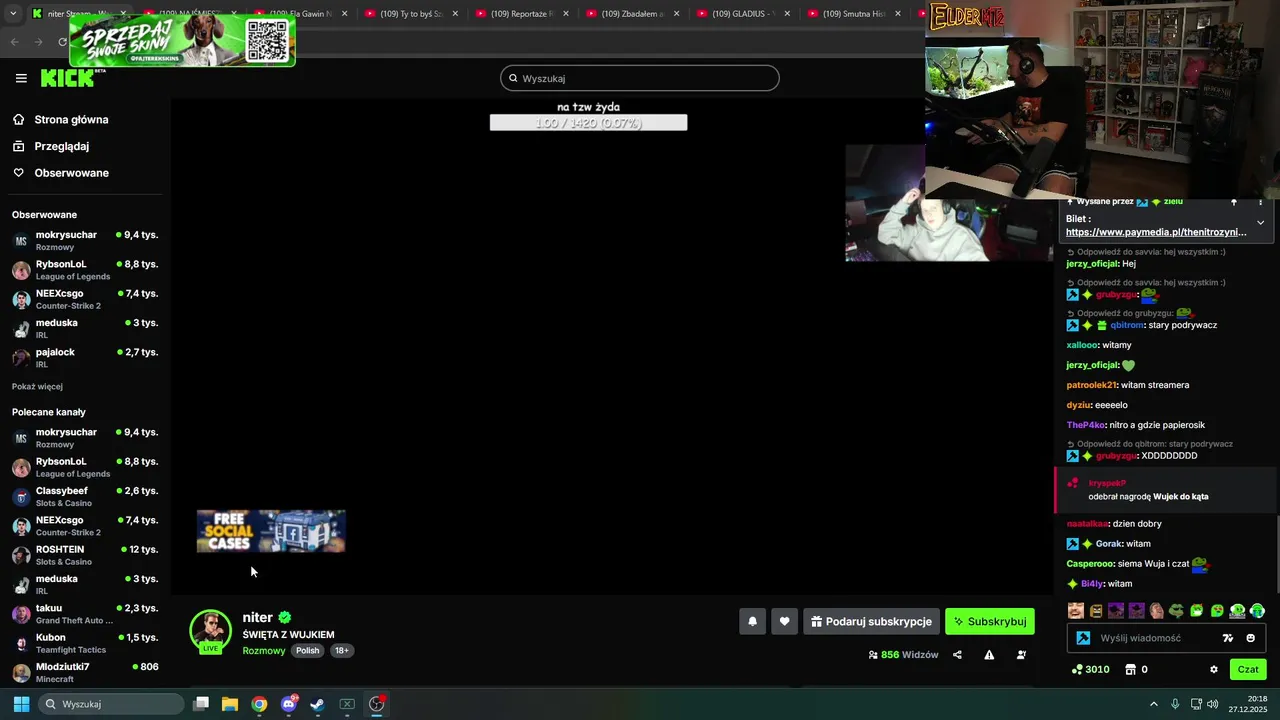Click the report warning icon
Screen dimensions: 1280x720
click(989, 655)
